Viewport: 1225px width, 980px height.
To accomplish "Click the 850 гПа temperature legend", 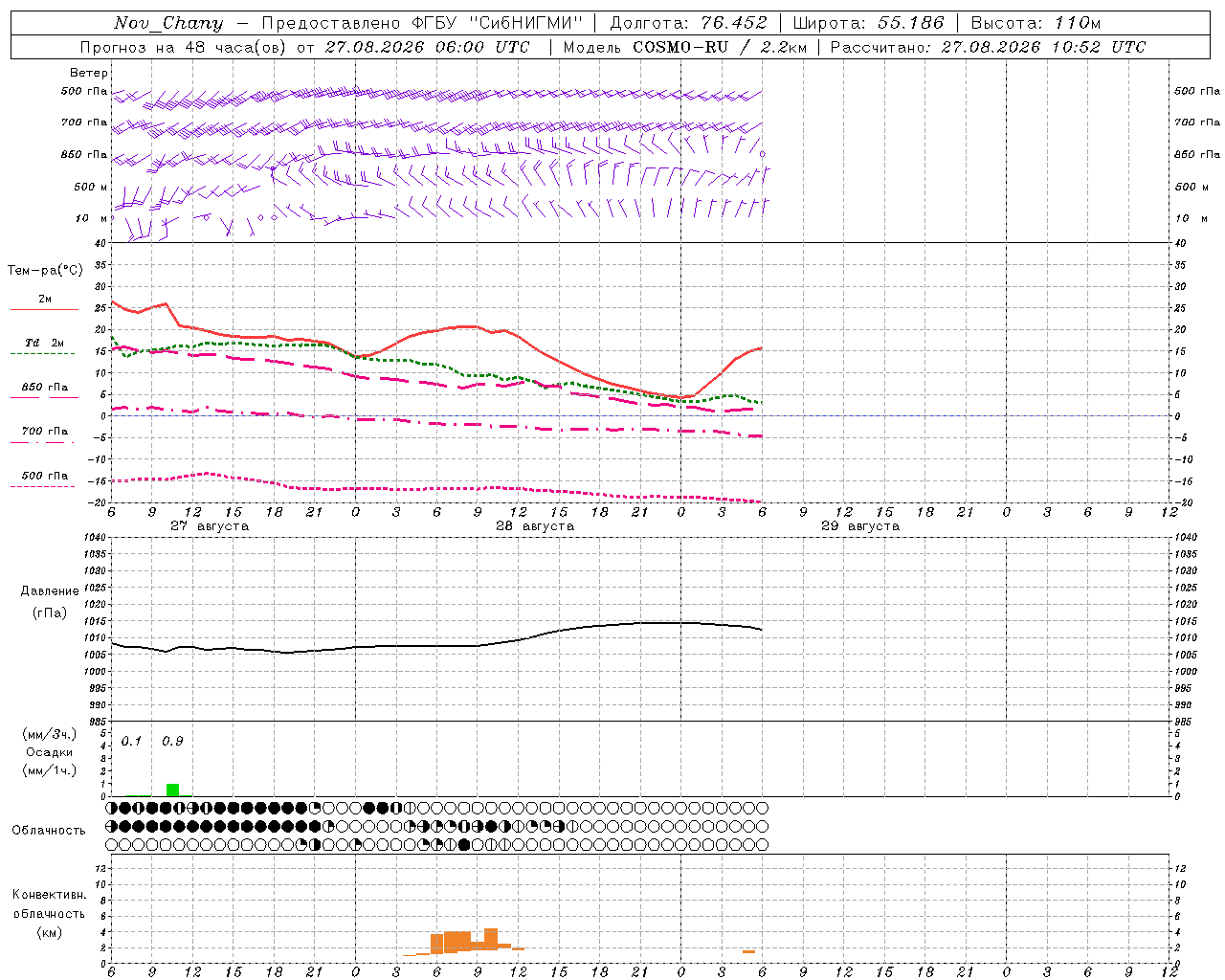I will 44,388.
